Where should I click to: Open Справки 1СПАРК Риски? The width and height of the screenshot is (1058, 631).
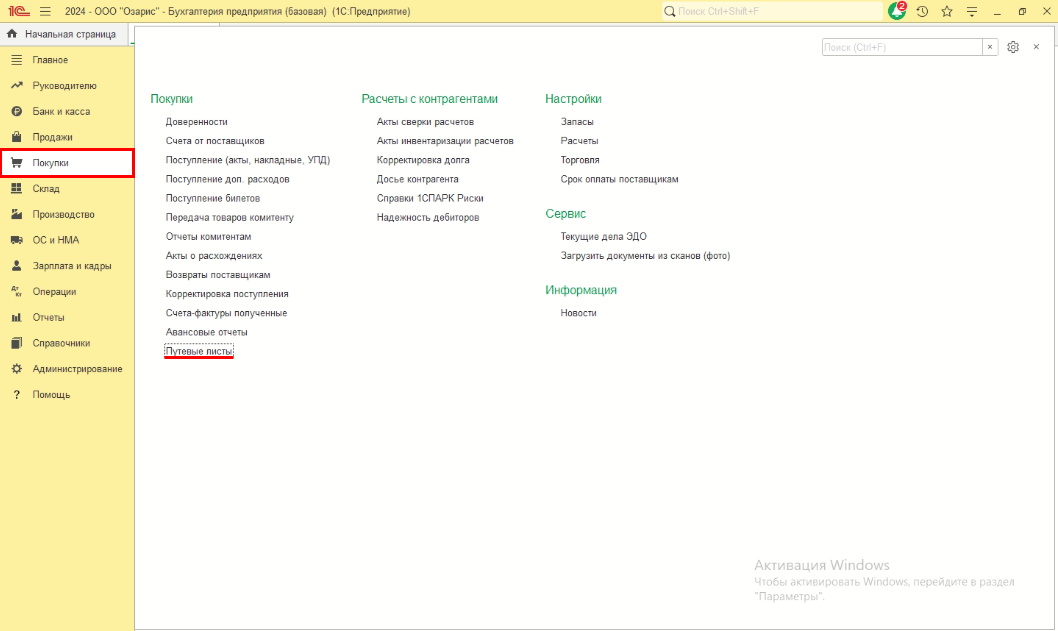coord(430,198)
